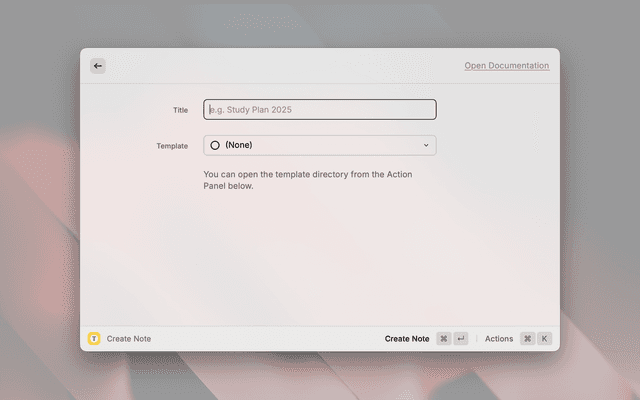This screenshot has height=400, width=640.
Task: Open the Documentation link
Action: tap(506, 66)
